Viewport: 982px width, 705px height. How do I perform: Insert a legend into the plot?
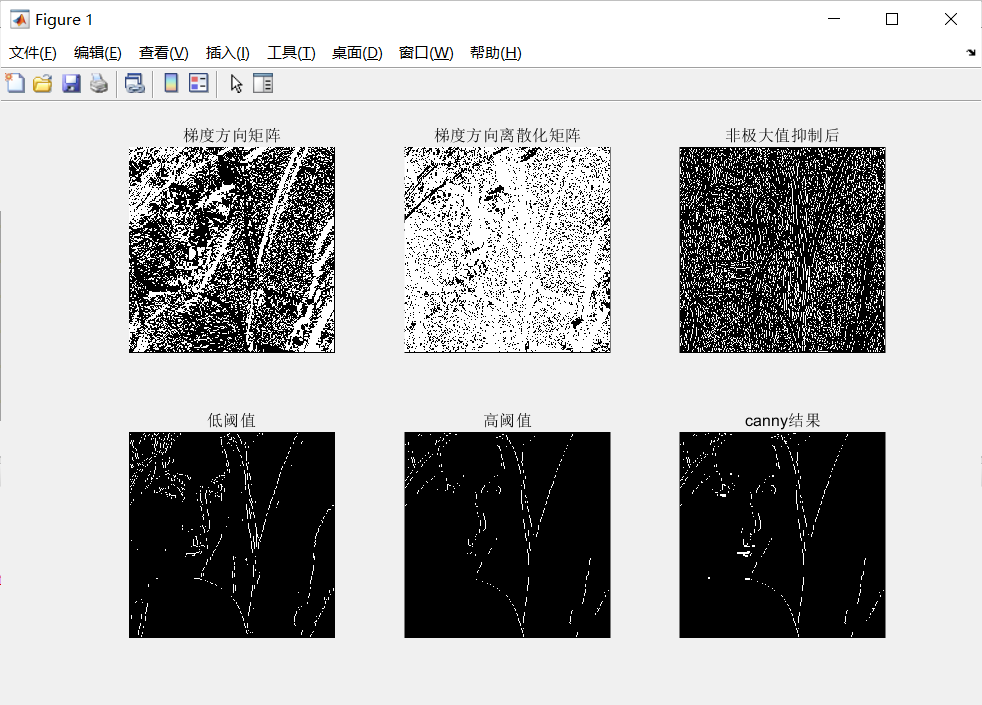pyautogui.click(x=197, y=83)
